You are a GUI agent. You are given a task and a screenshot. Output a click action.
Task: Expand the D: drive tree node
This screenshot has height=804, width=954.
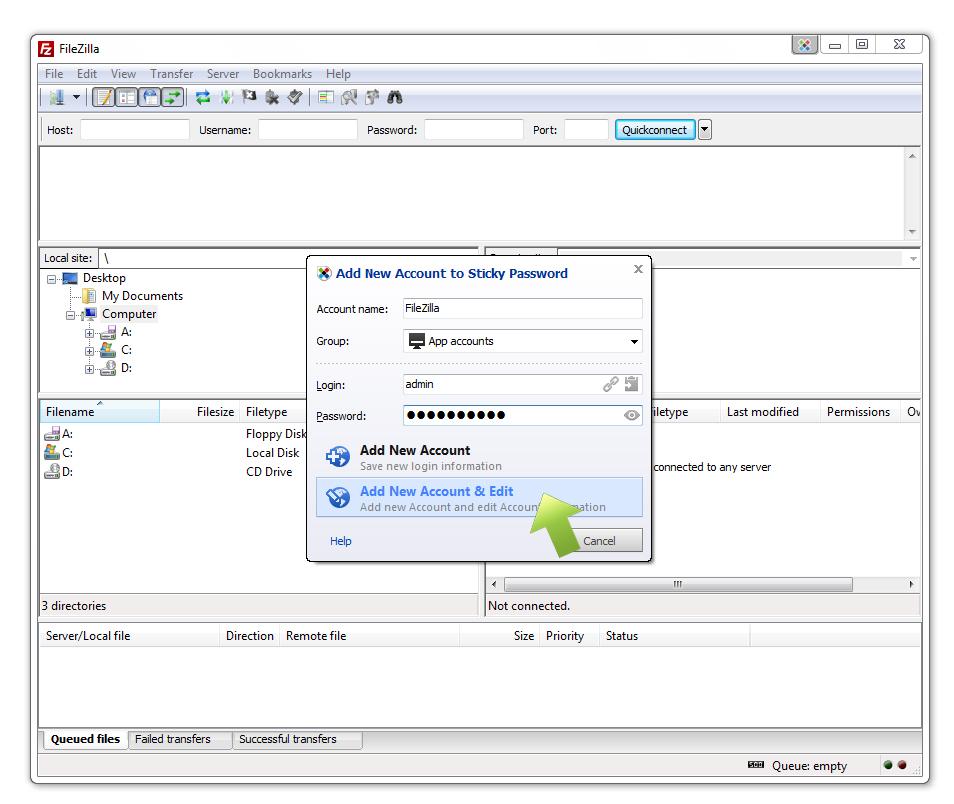(89, 369)
